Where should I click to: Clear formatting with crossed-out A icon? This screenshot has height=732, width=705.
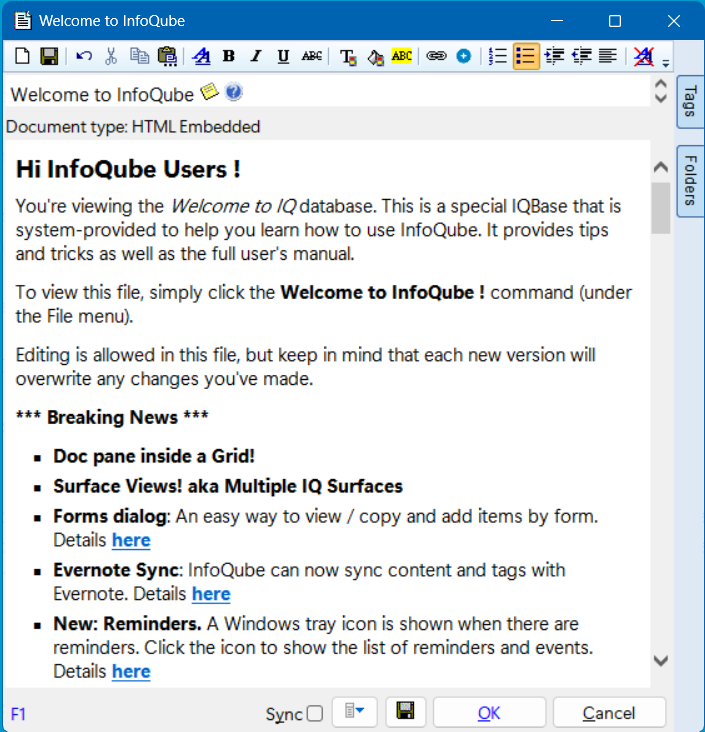coord(644,56)
